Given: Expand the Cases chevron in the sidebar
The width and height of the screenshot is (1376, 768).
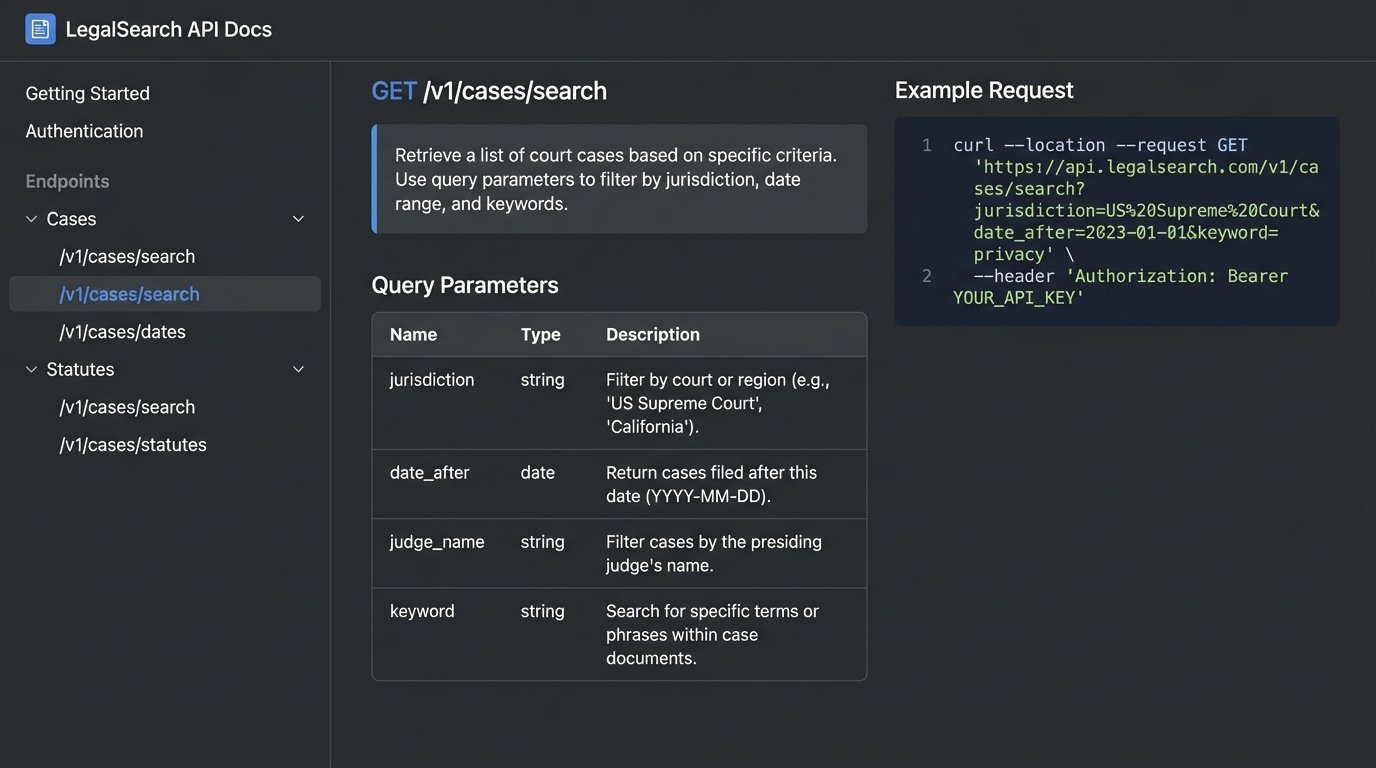Looking at the screenshot, I should [30, 217].
